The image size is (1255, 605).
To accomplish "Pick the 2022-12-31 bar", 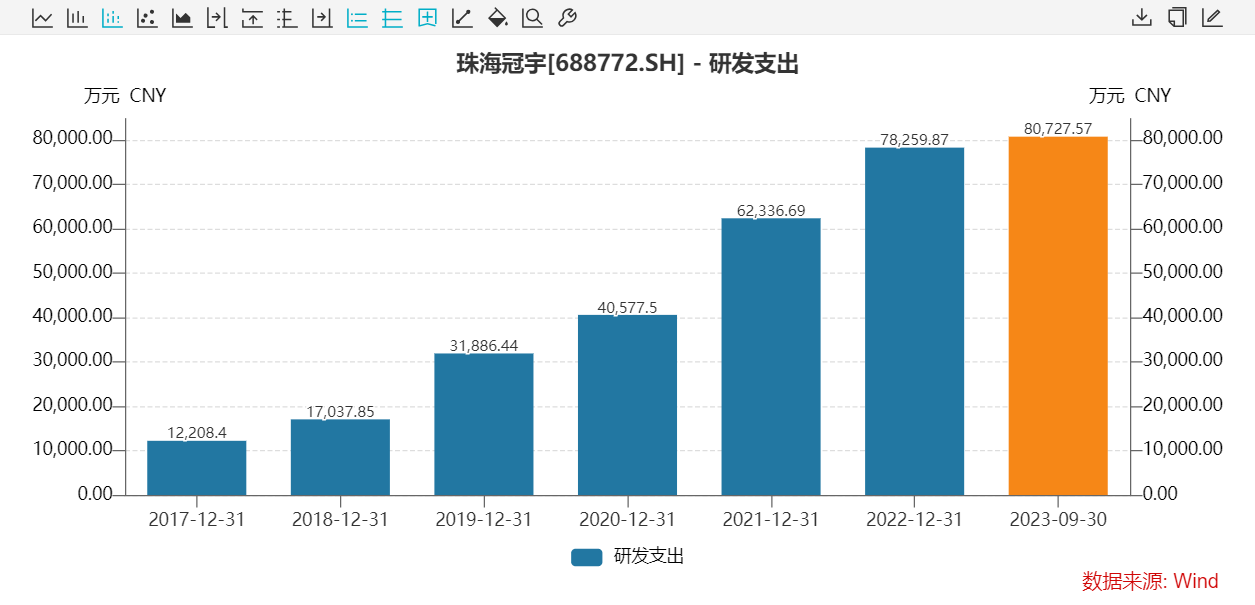I will click(x=915, y=321).
